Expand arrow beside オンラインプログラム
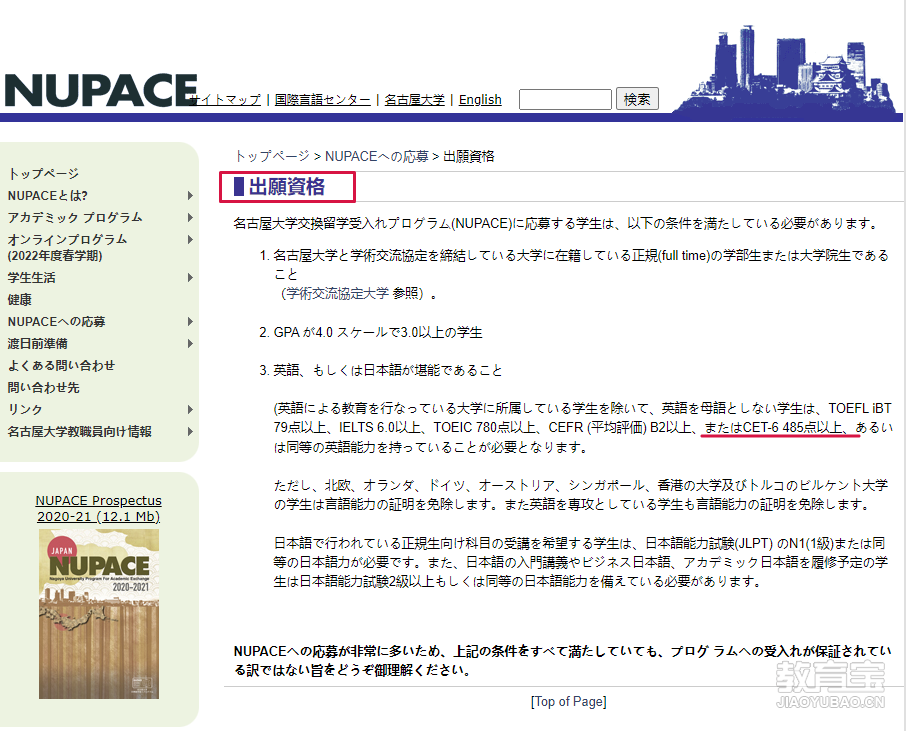This screenshot has height=731, width=906. [190, 239]
